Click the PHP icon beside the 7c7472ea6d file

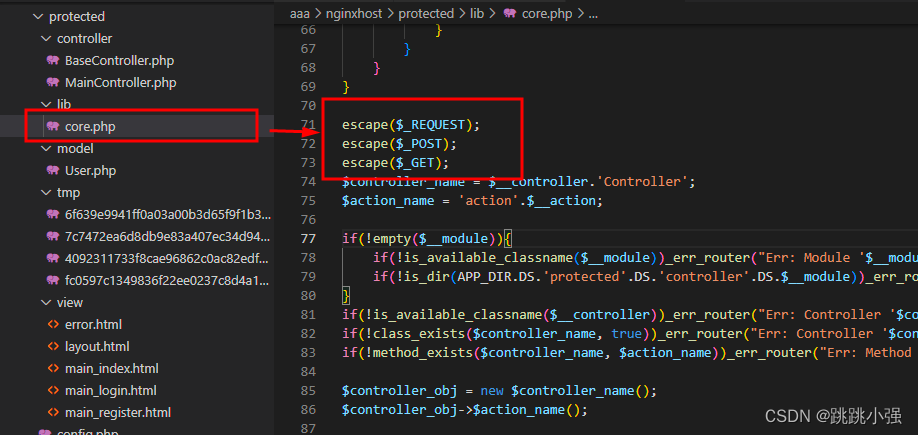pyautogui.click(x=53, y=237)
